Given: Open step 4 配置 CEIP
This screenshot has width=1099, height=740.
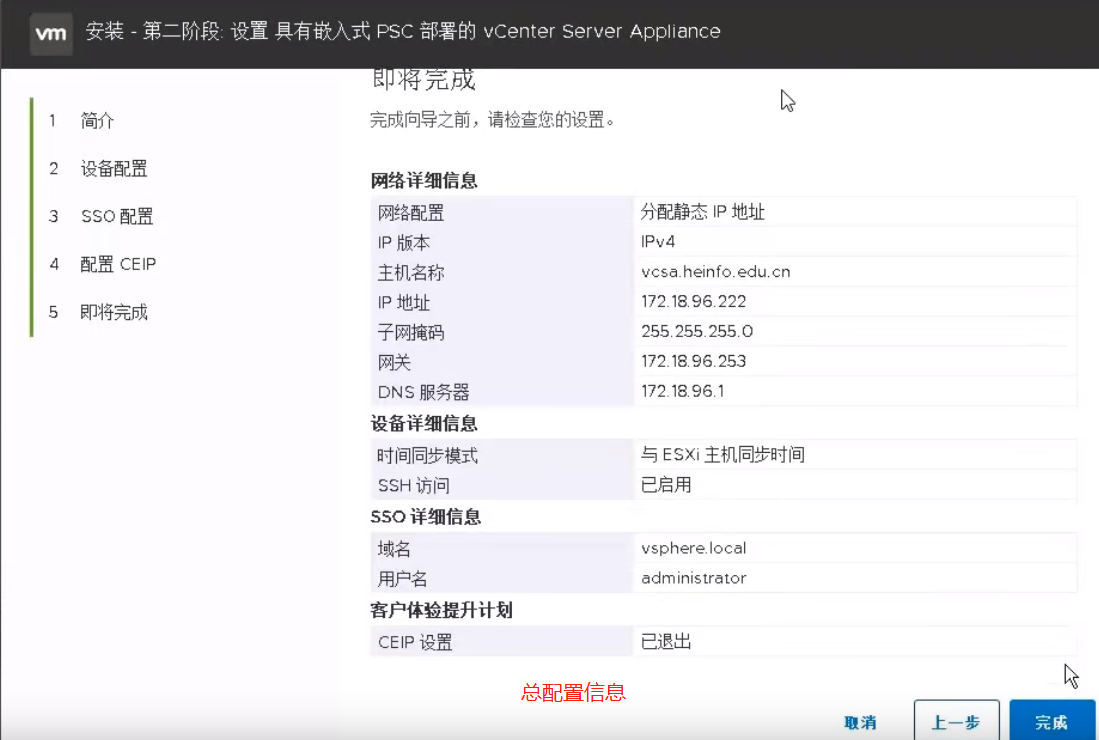Looking at the screenshot, I should click(118, 264).
